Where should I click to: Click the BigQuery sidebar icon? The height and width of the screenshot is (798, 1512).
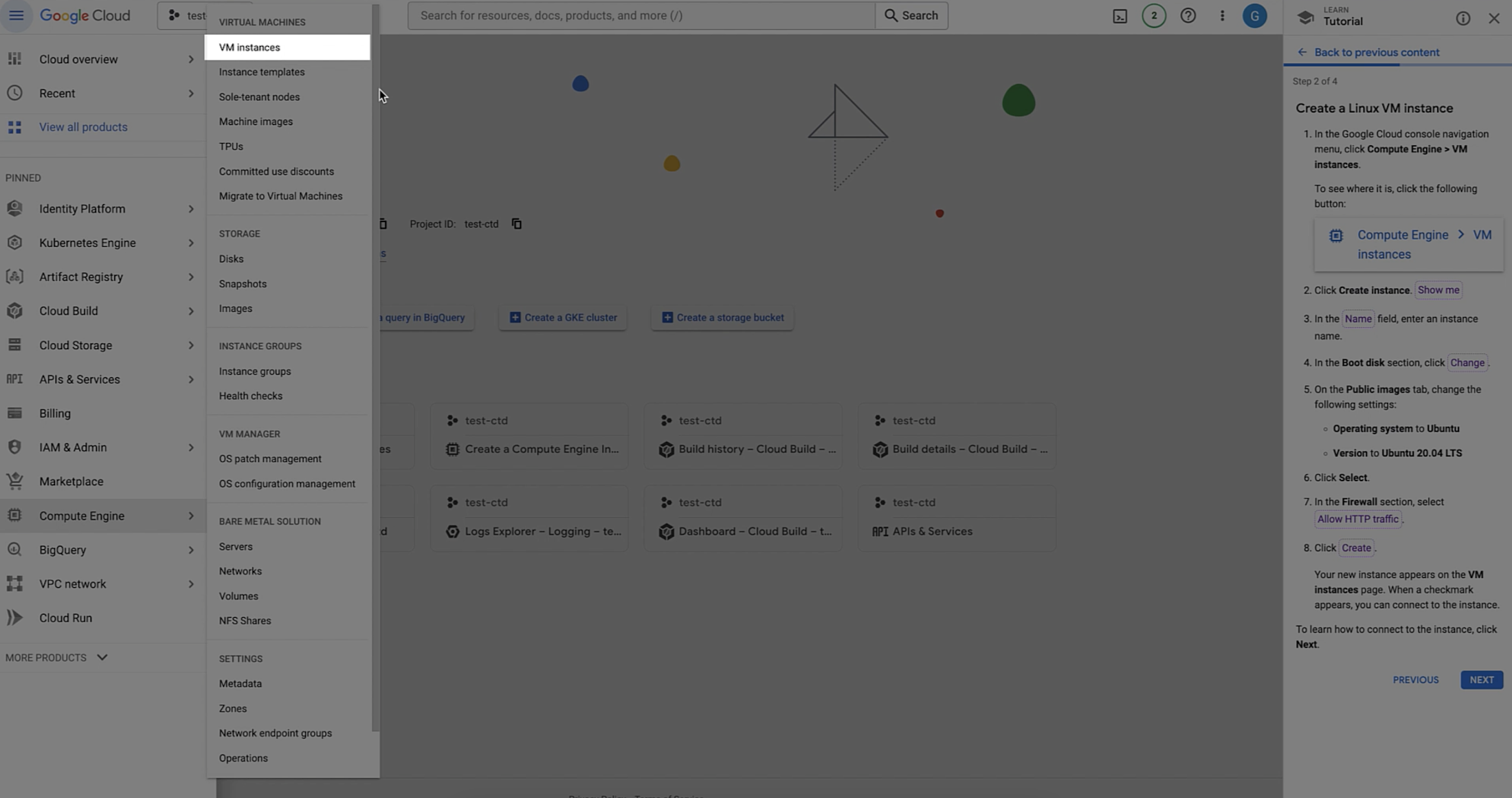click(14, 549)
